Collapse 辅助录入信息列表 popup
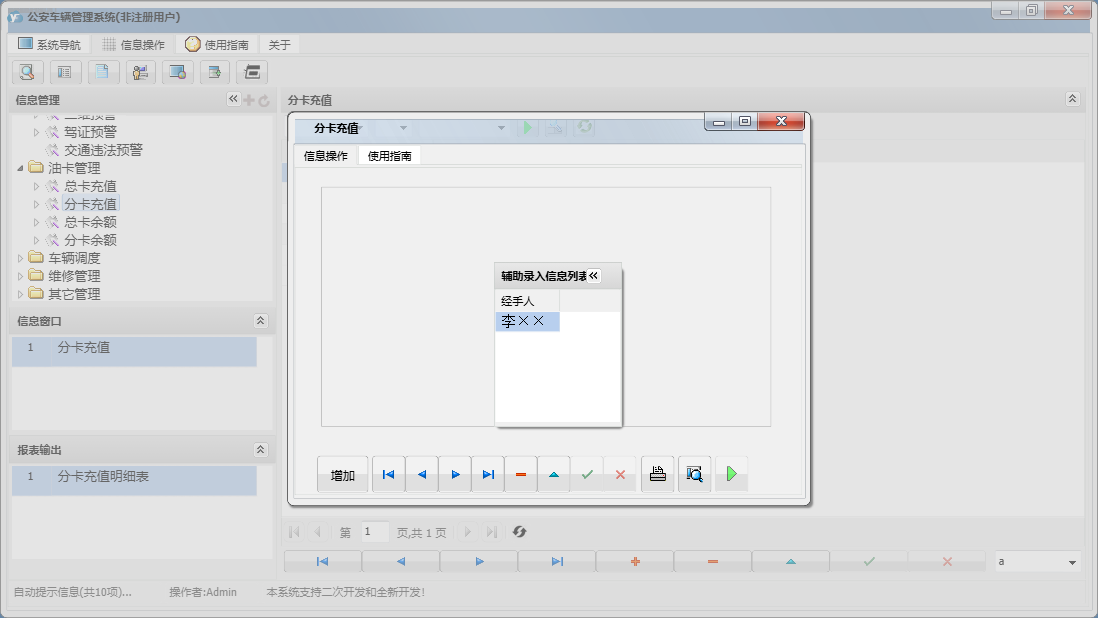Viewport: 1098px width, 618px height. tap(593, 276)
